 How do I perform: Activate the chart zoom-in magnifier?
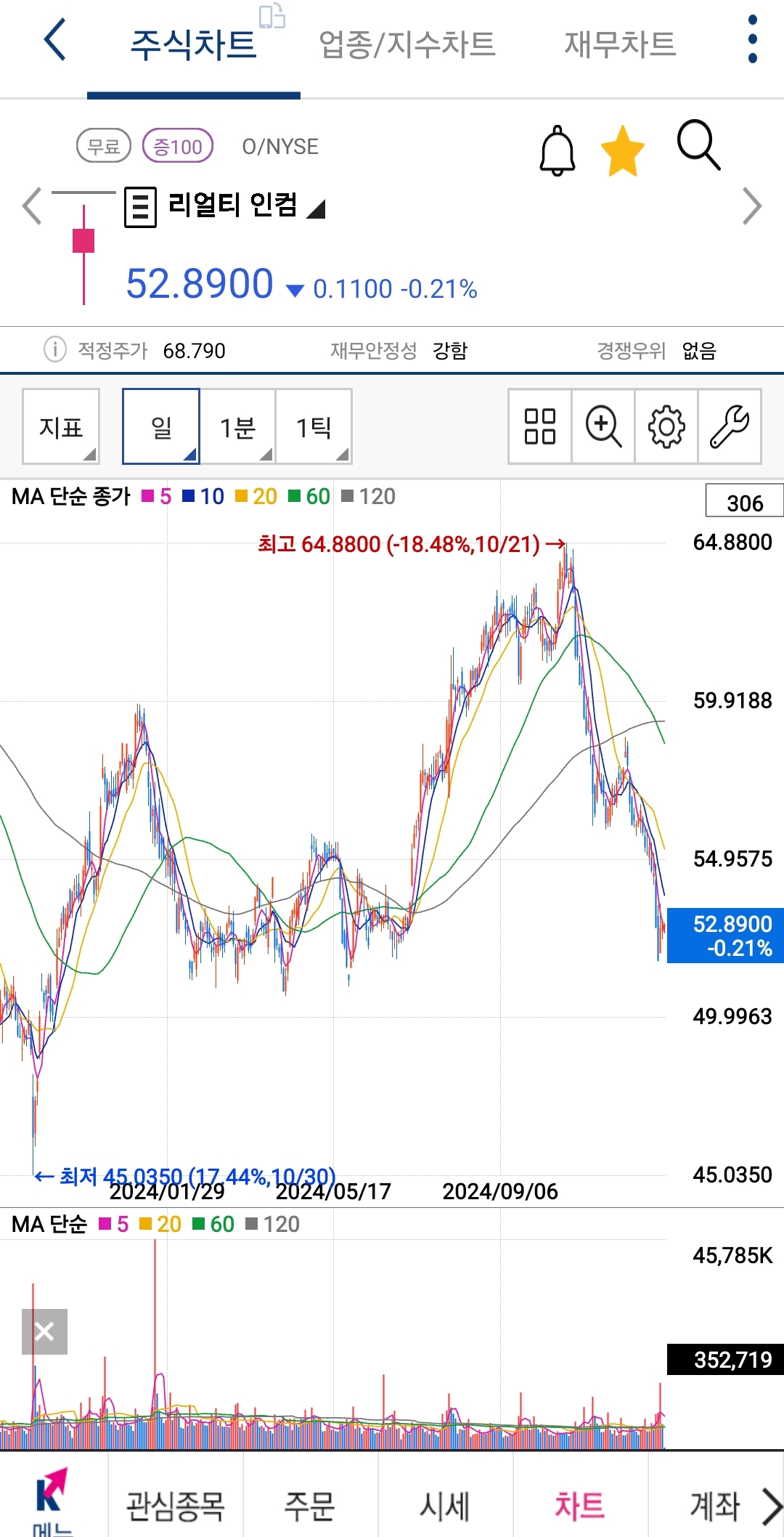603,426
